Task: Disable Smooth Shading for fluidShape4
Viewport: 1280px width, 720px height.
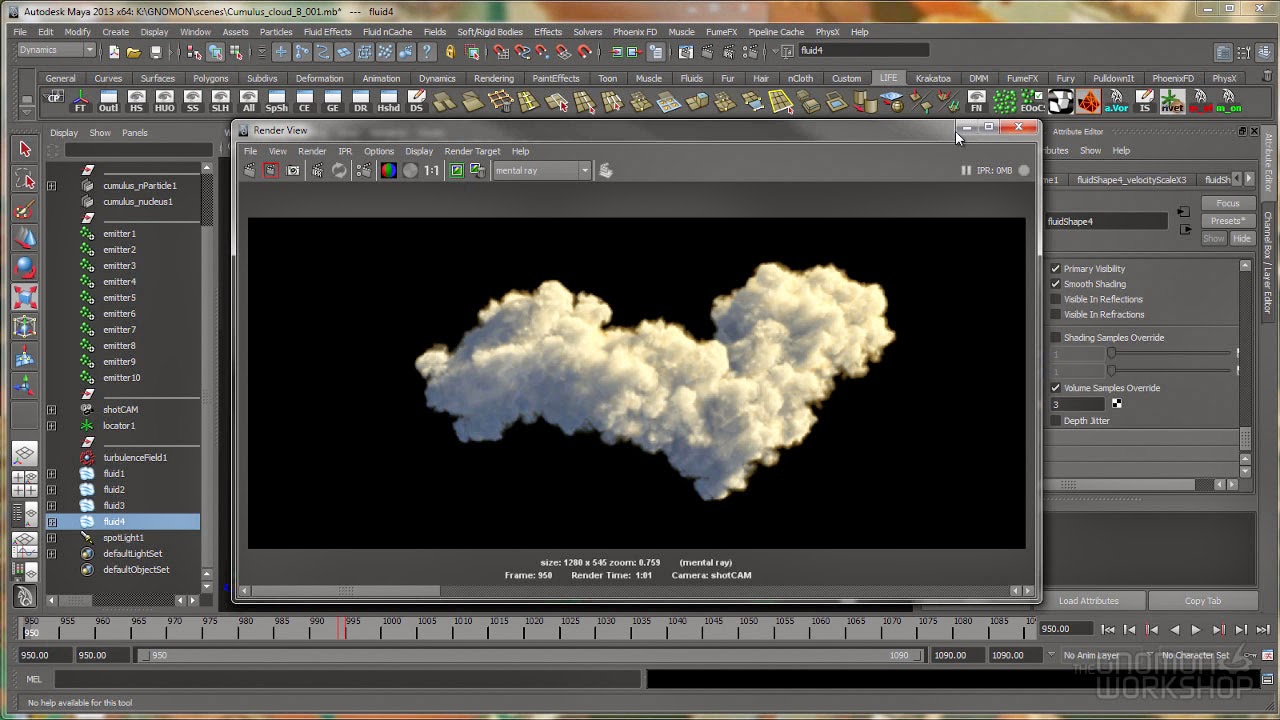Action: click(x=1057, y=284)
